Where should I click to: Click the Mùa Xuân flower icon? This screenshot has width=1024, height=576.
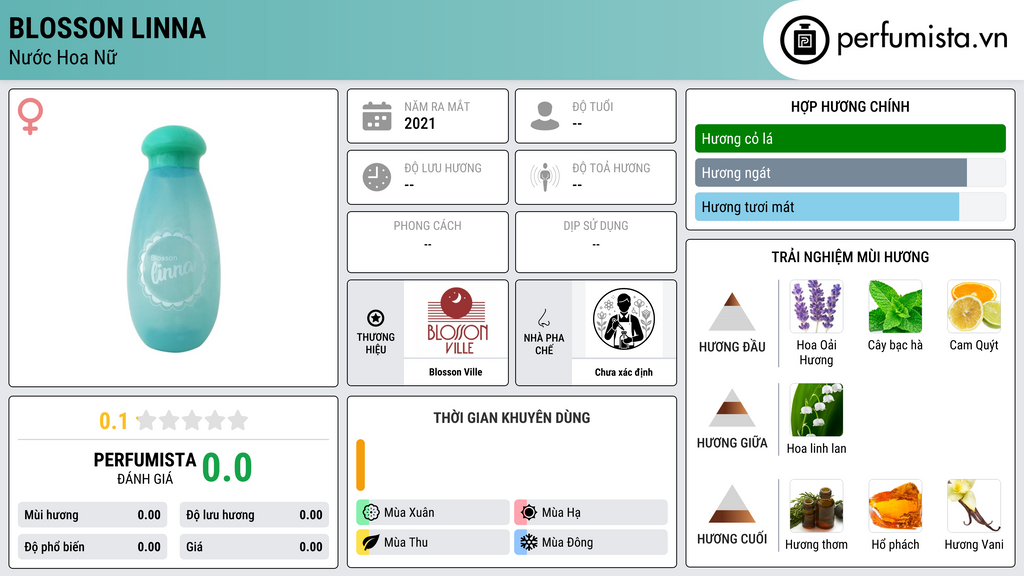coord(371,513)
